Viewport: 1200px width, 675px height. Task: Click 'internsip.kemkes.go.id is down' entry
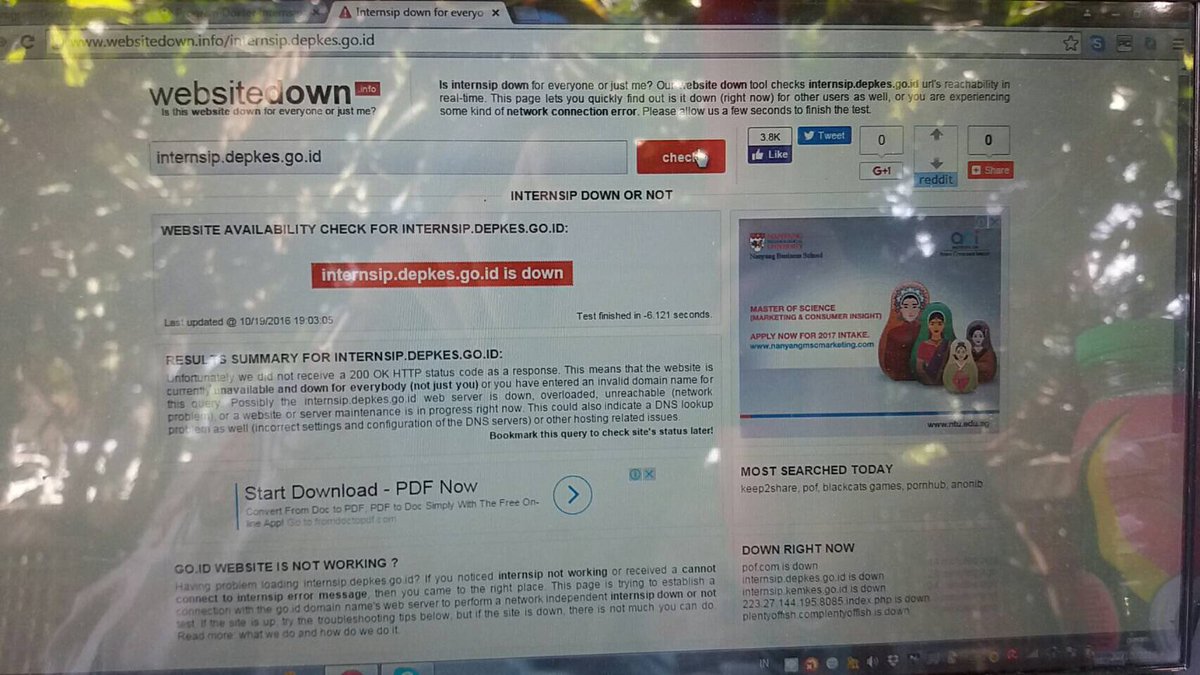click(x=814, y=590)
